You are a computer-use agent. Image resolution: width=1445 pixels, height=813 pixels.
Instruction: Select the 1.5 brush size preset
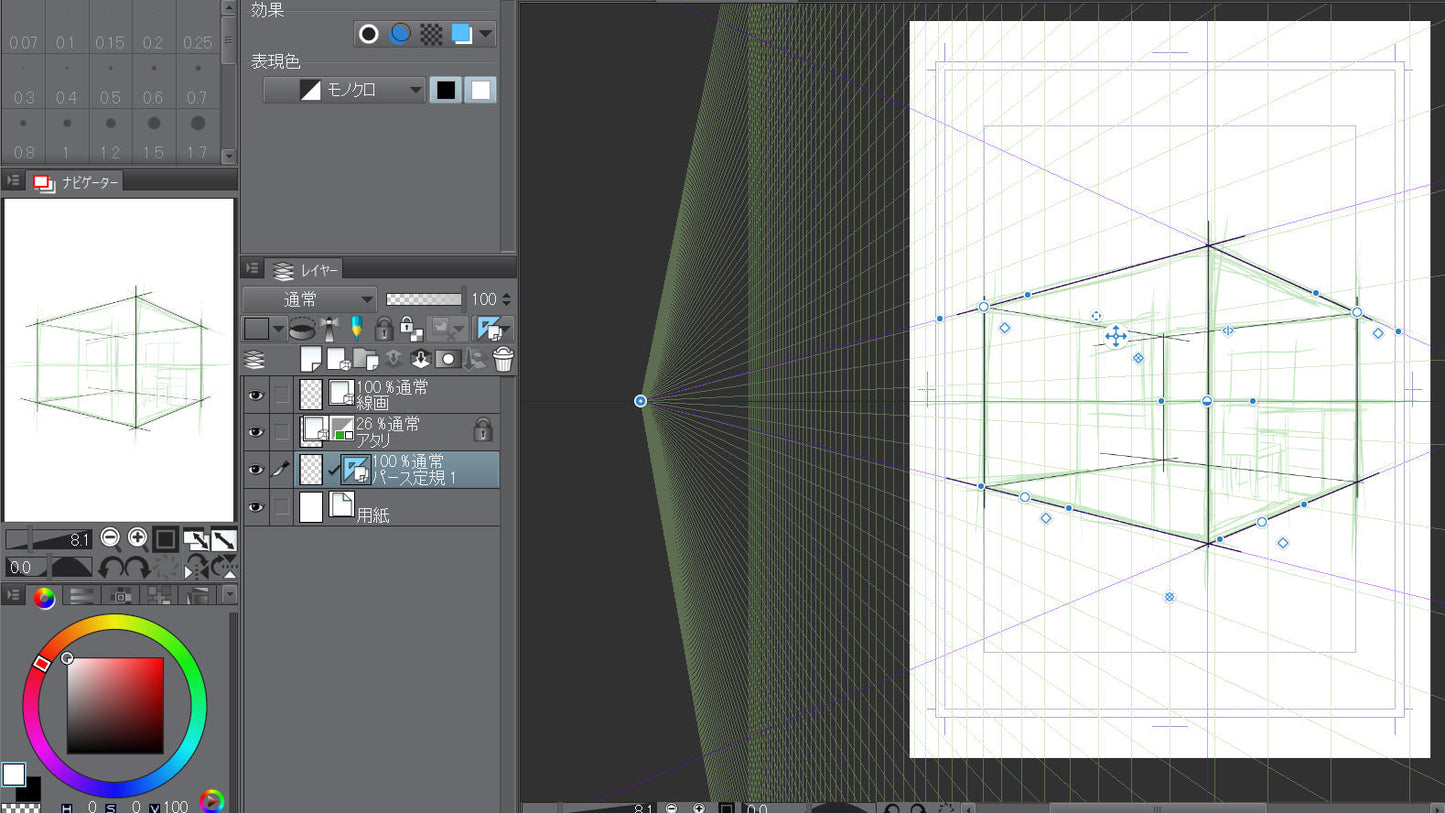click(x=153, y=136)
